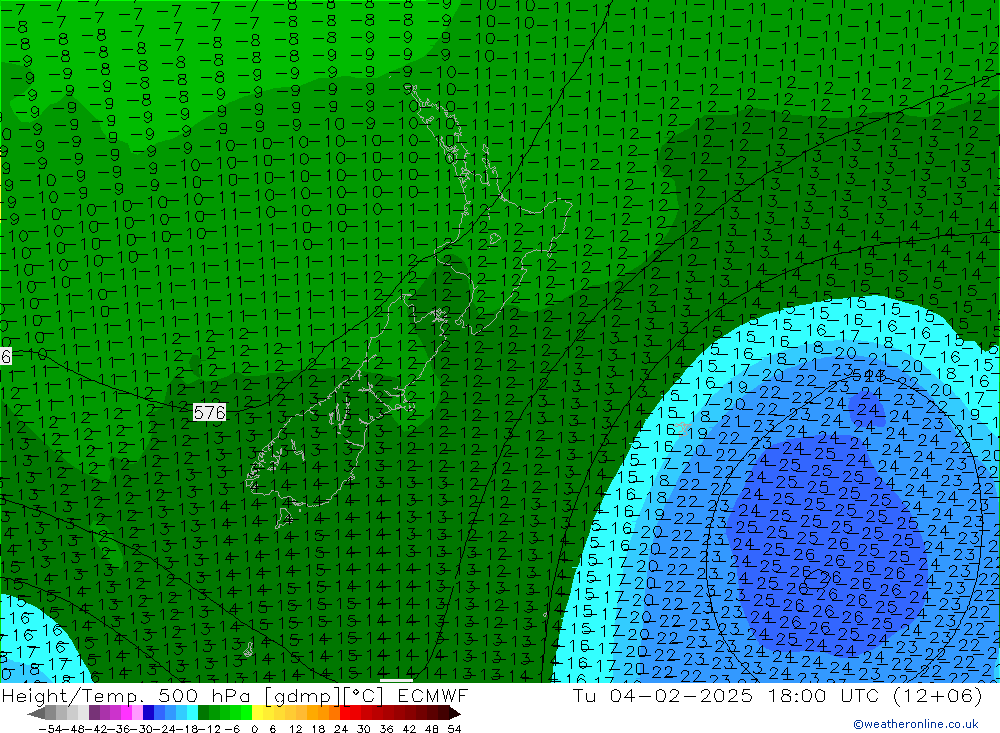Click the '-30' legend scale label
This screenshot has height=733, width=1000.
141,729
